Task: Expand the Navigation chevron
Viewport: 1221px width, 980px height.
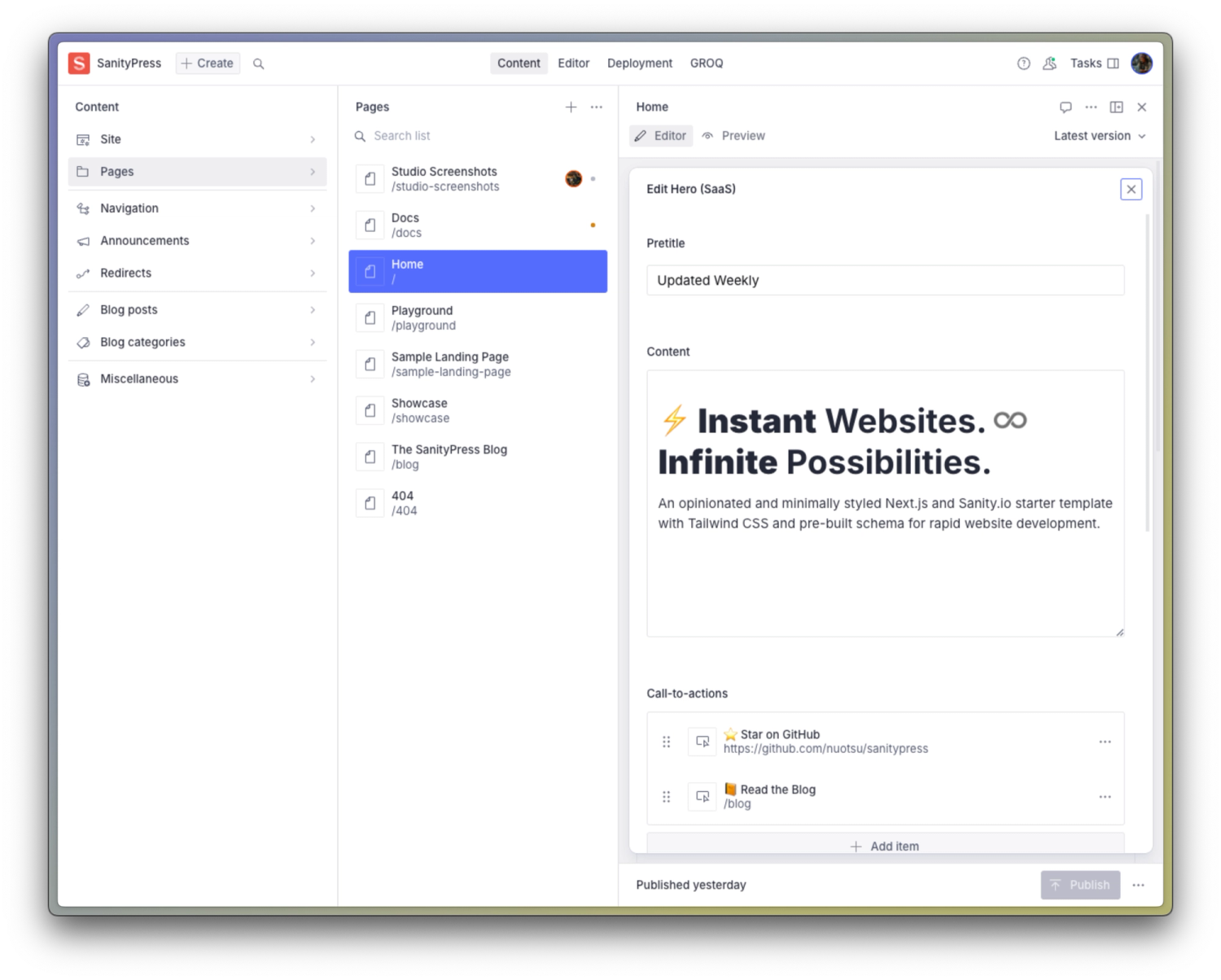Action: coord(313,209)
